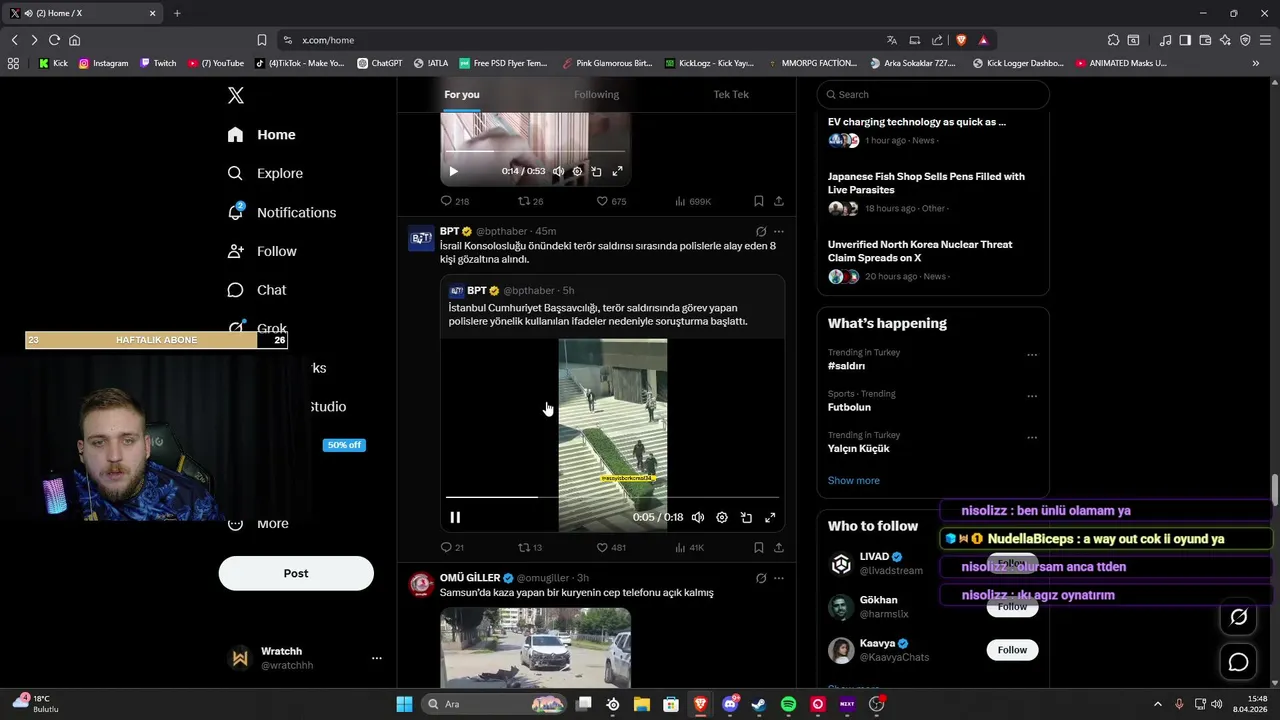
Task: Mute the top video volume icon
Action: click(x=558, y=171)
